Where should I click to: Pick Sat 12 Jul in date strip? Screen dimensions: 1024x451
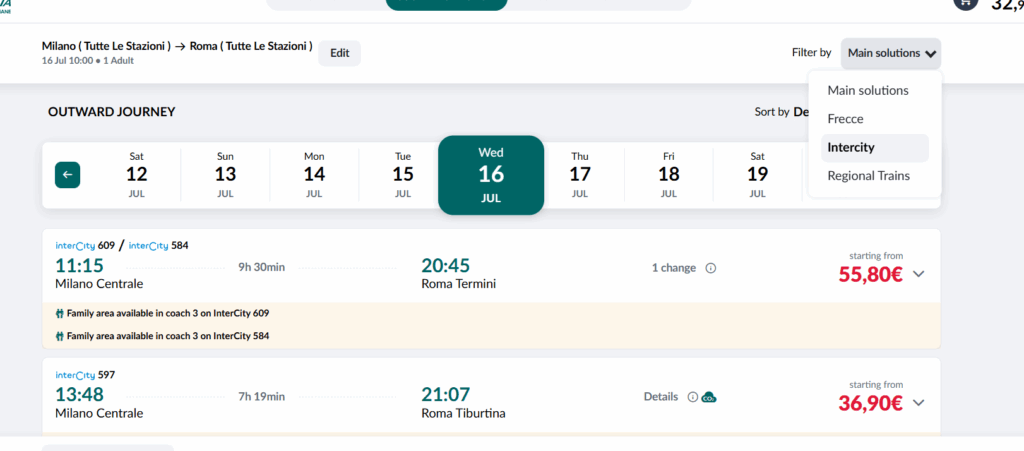coord(136,175)
